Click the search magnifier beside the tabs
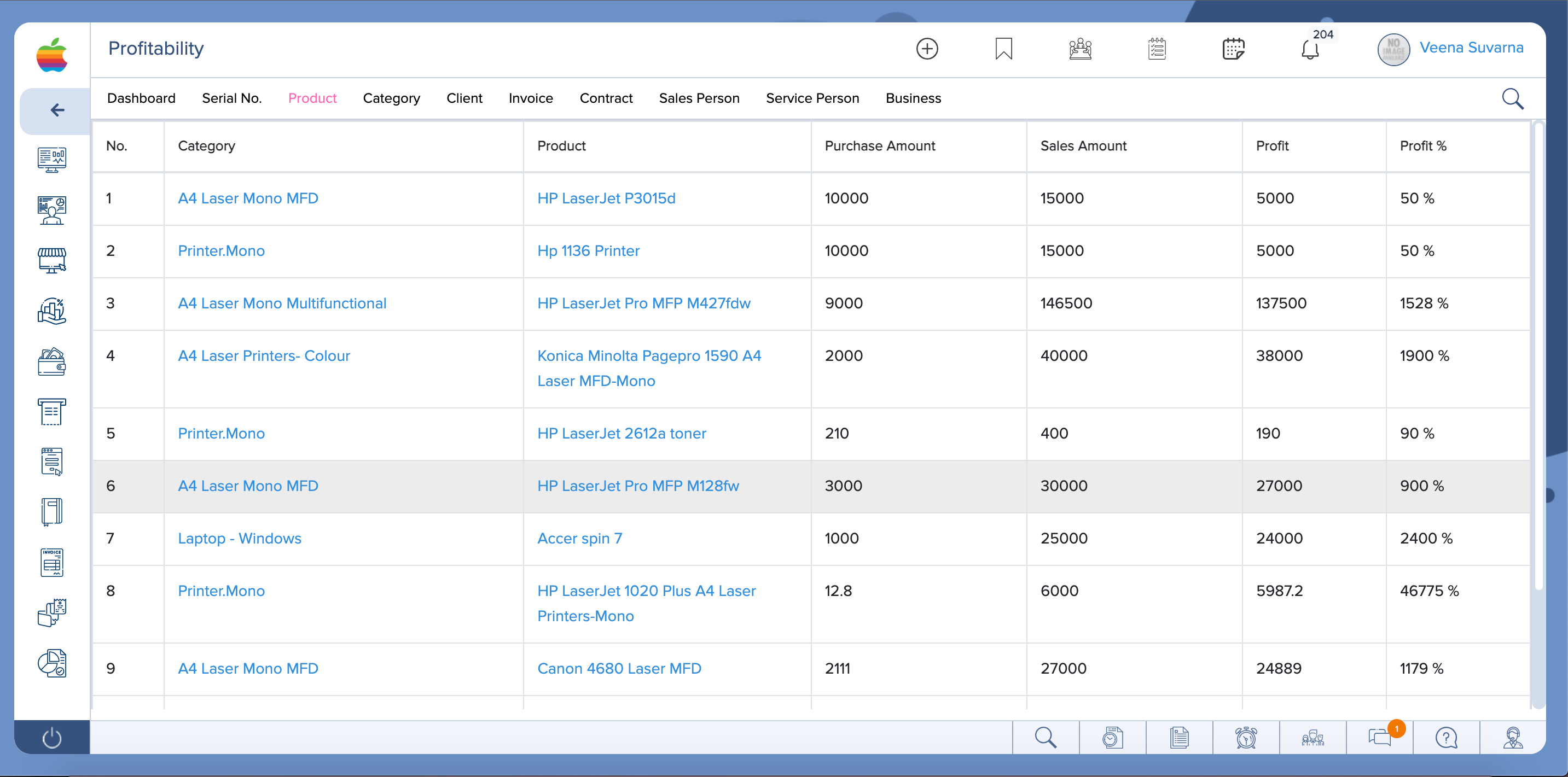 click(1513, 98)
